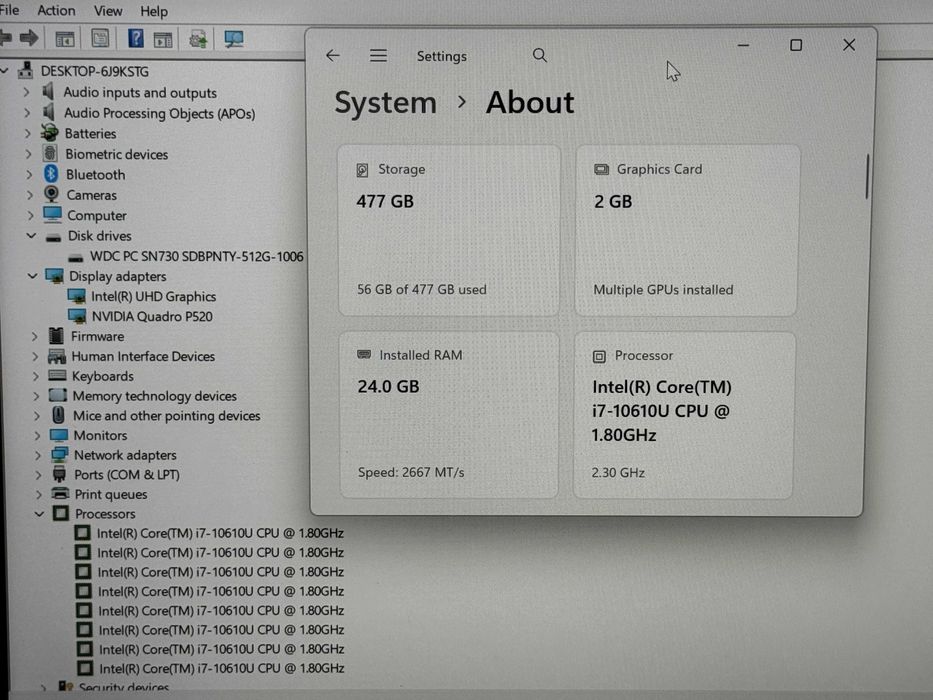Select the Batteries category icon

[49, 132]
